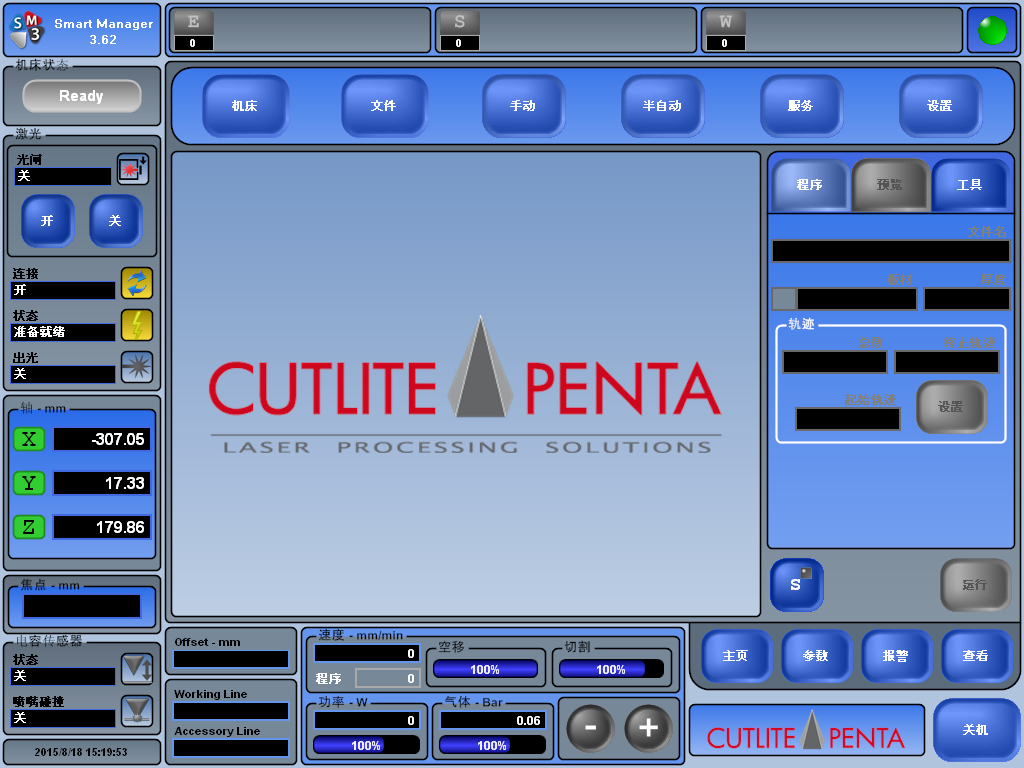Click the lightning bolt status icon

[137, 325]
